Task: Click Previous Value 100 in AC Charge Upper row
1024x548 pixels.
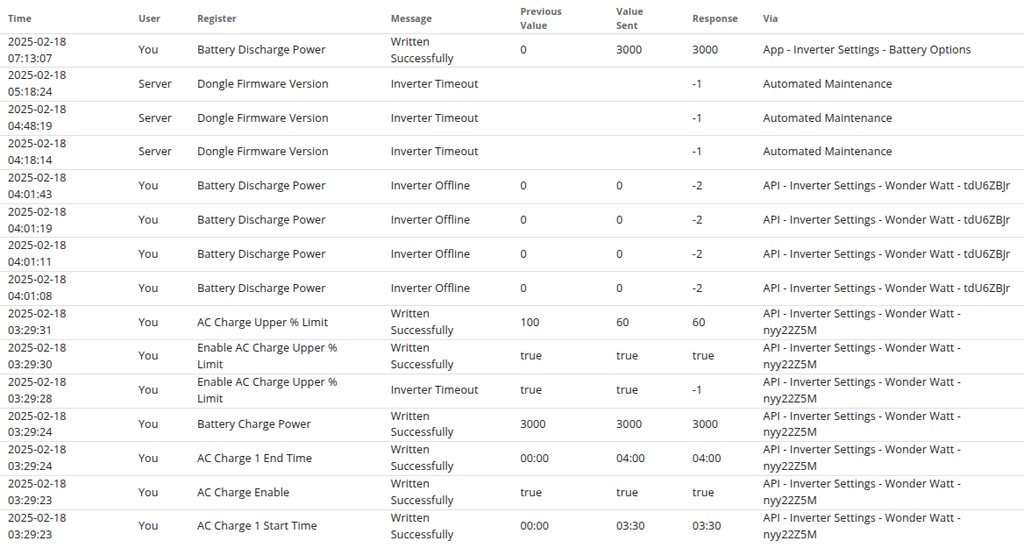Action: click(530, 322)
